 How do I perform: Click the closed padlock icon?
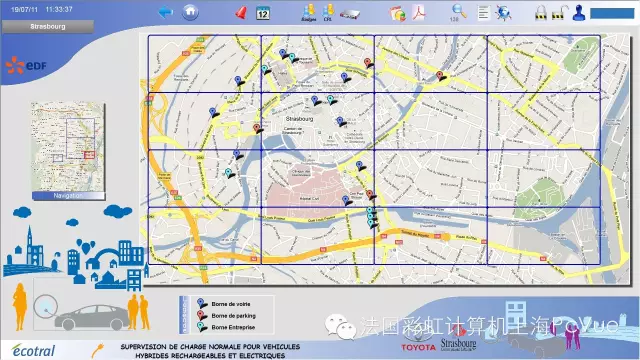click(541, 13)
